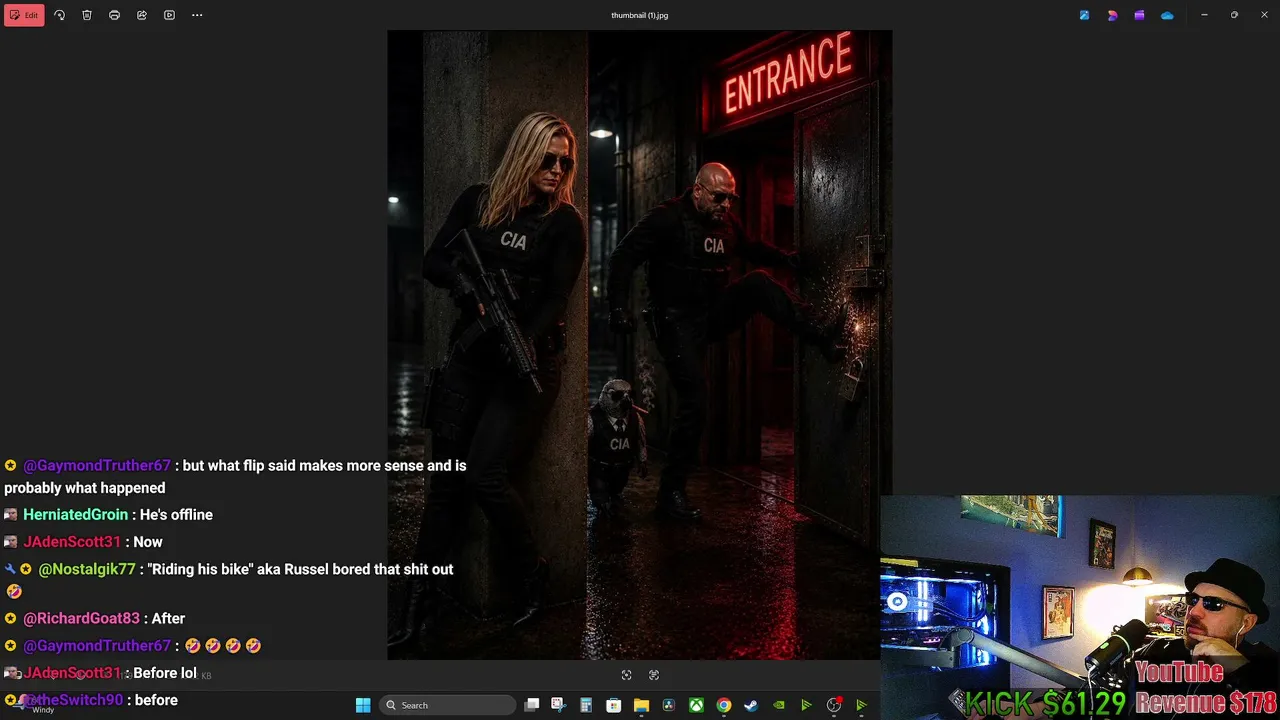1280x720 pixels.
Task: Click the username @RichardGoat83 in chat
Action: pos(82,618)
